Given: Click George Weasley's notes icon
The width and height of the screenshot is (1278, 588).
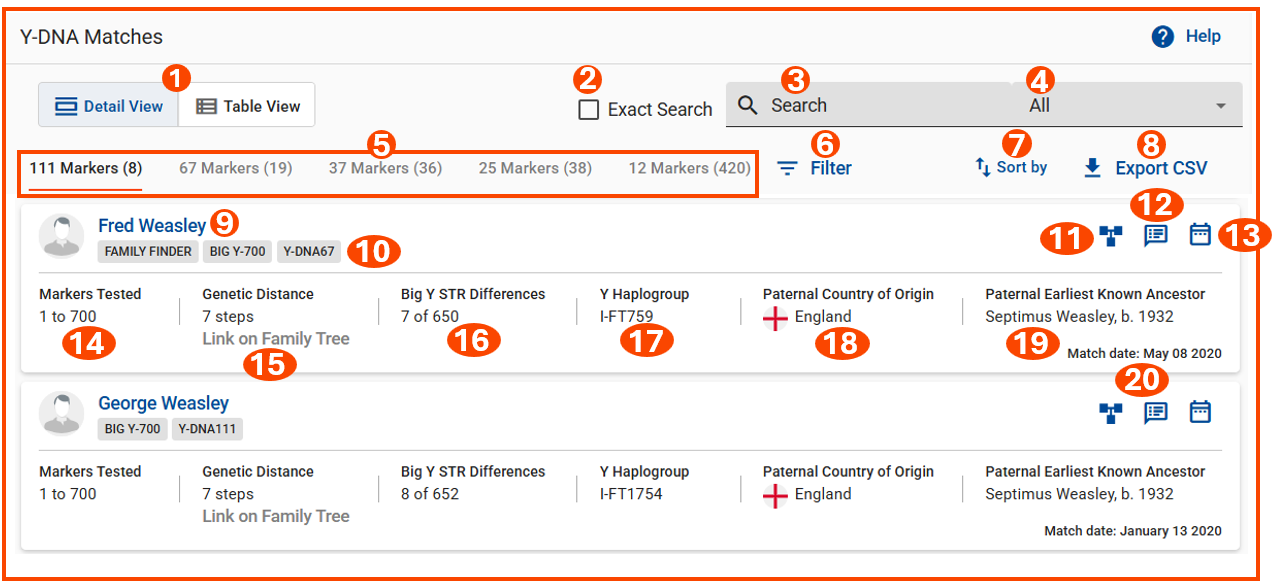Looking at the screenshot, I should coord(1156,412).
